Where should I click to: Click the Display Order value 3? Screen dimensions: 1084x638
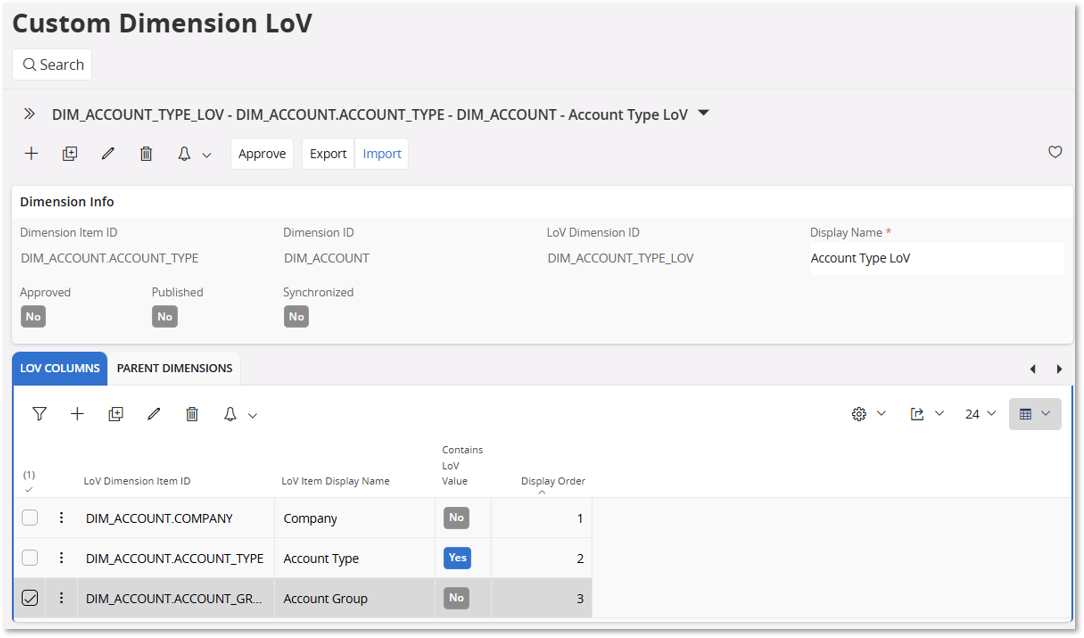[580, 599]
